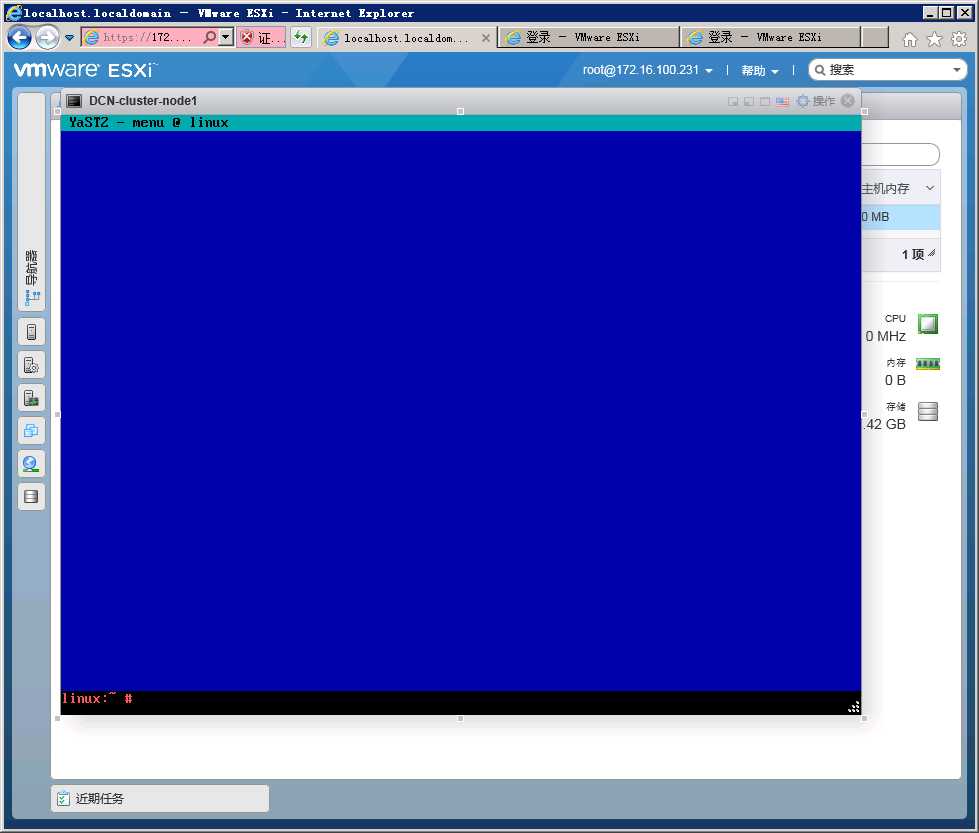
Task: Click the Internet Explorer icon in title bar
Action: [x=13, y=12]
